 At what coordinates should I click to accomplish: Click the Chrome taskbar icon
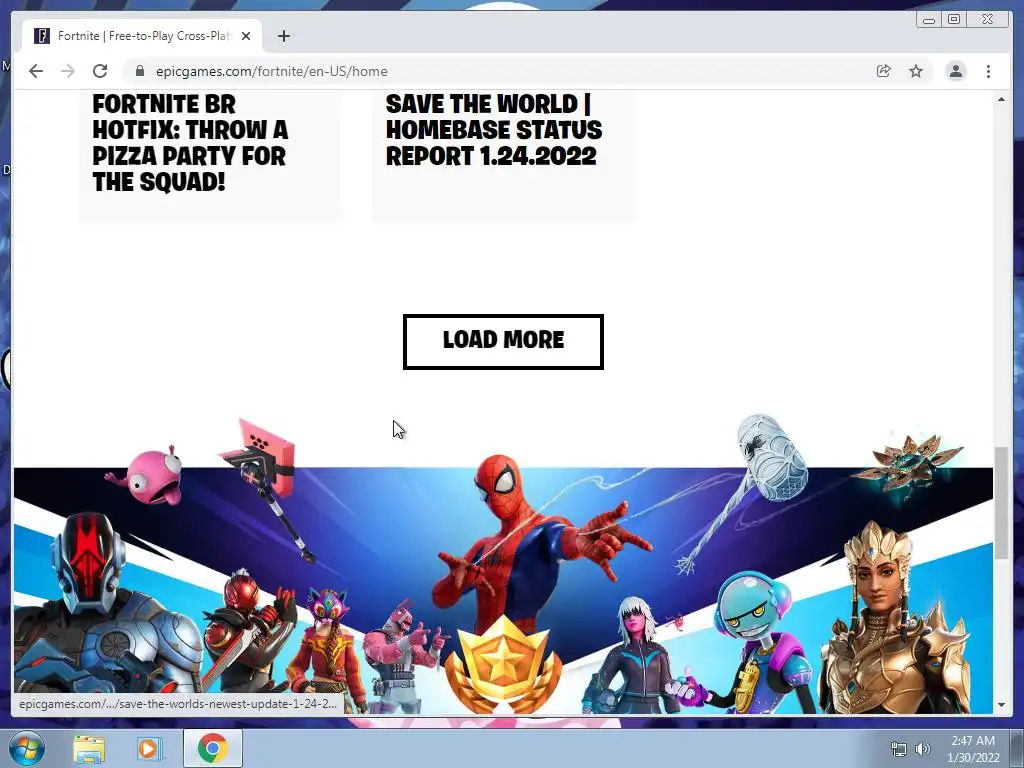pos(213,748)
